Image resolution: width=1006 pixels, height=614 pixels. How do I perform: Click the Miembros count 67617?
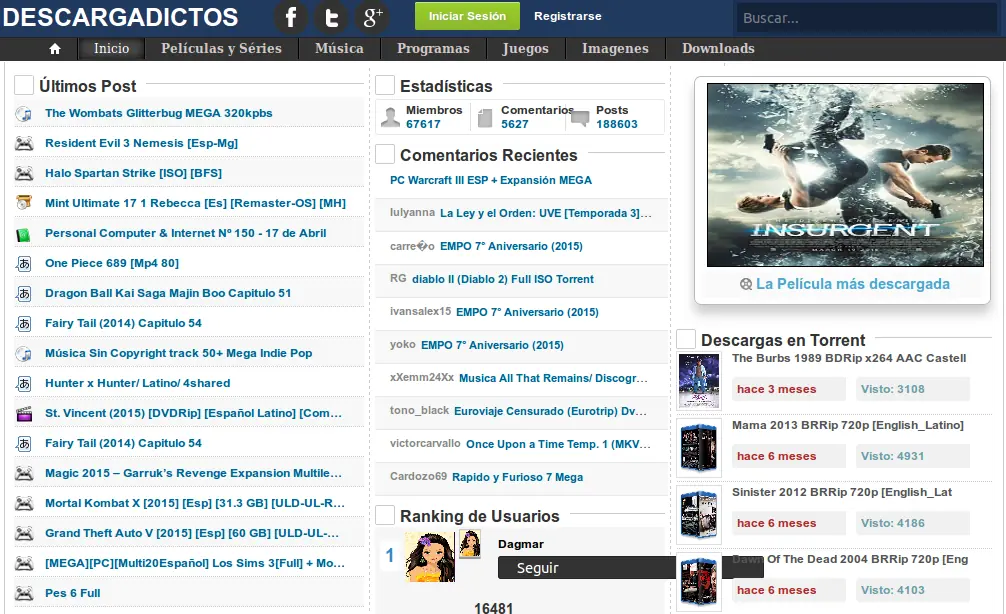(x=423, y=124)
